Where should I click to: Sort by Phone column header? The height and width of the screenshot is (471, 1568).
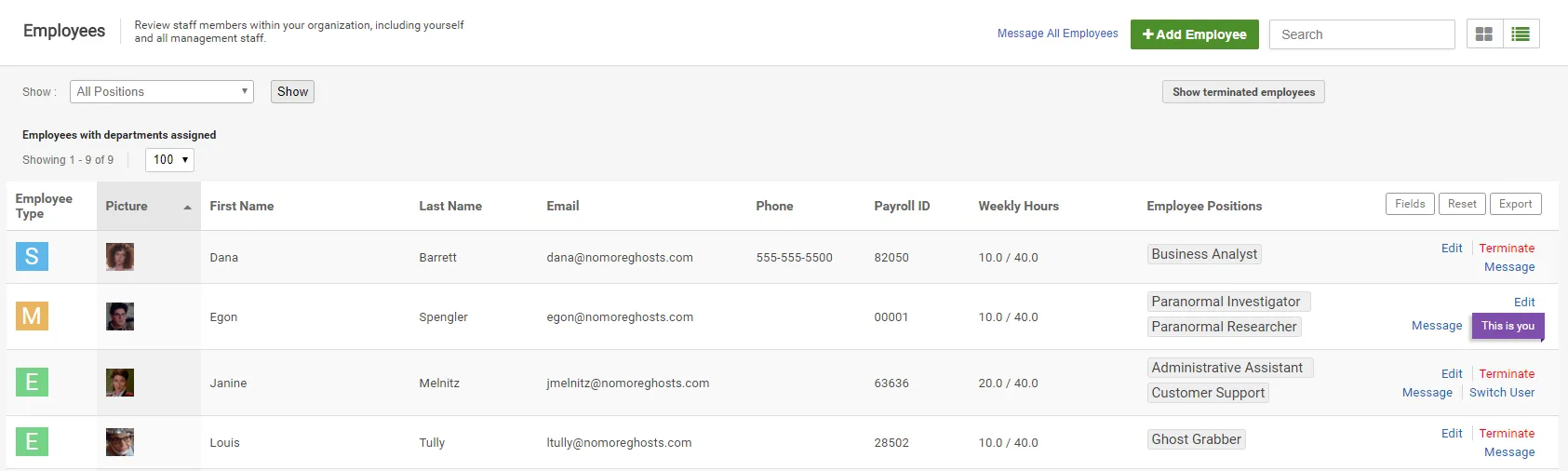[774, 206]
